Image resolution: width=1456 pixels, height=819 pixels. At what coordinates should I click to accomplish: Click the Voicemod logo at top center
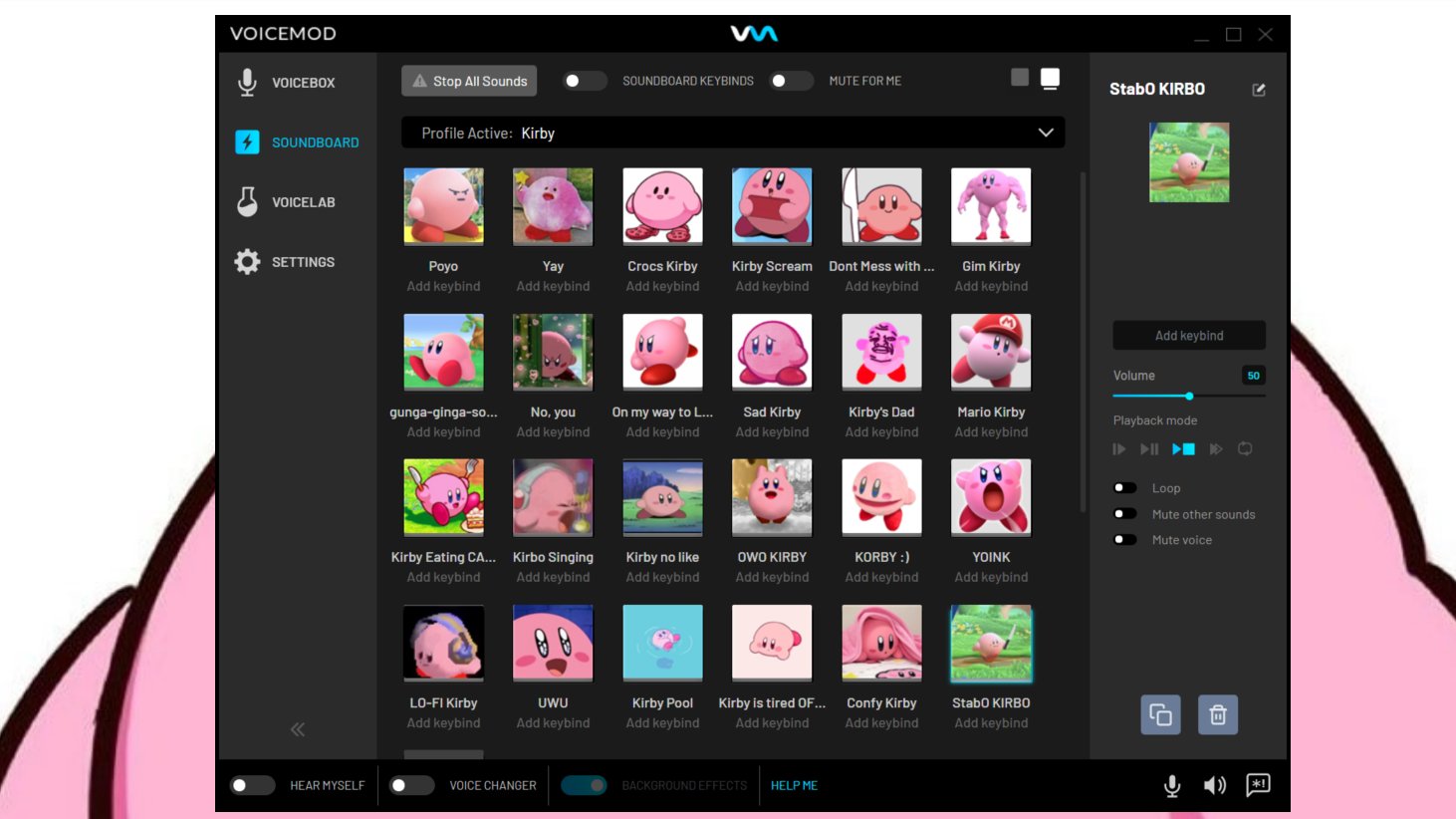click(754, 34)
